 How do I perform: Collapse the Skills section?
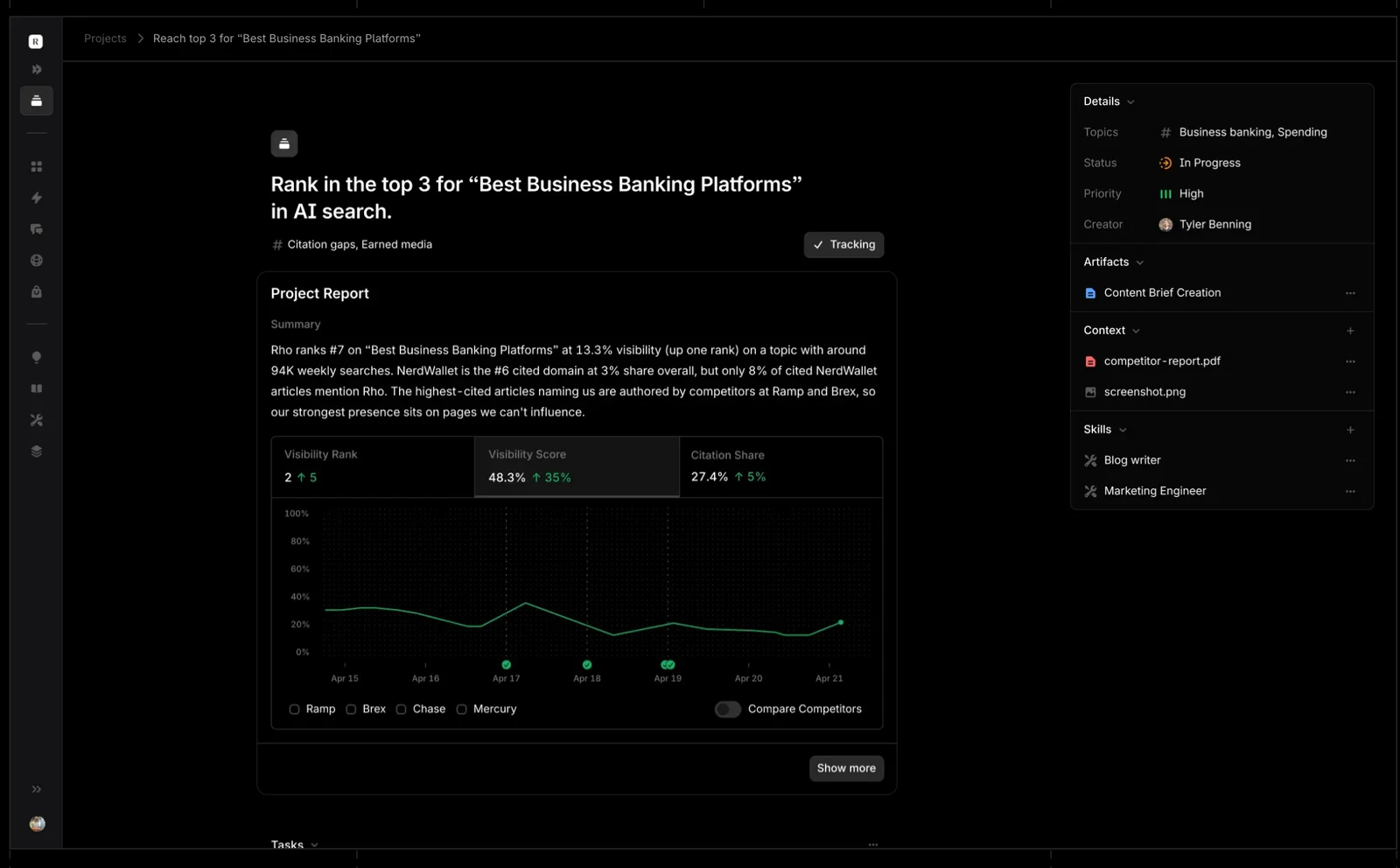[1123, 430]
